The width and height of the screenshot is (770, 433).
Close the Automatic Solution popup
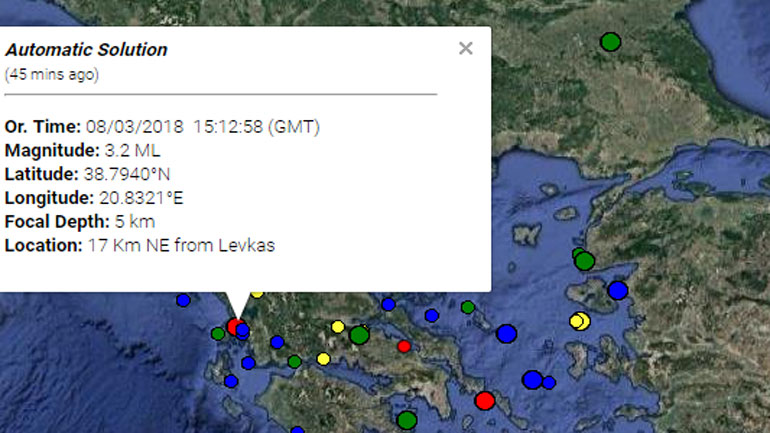(466, 48)
